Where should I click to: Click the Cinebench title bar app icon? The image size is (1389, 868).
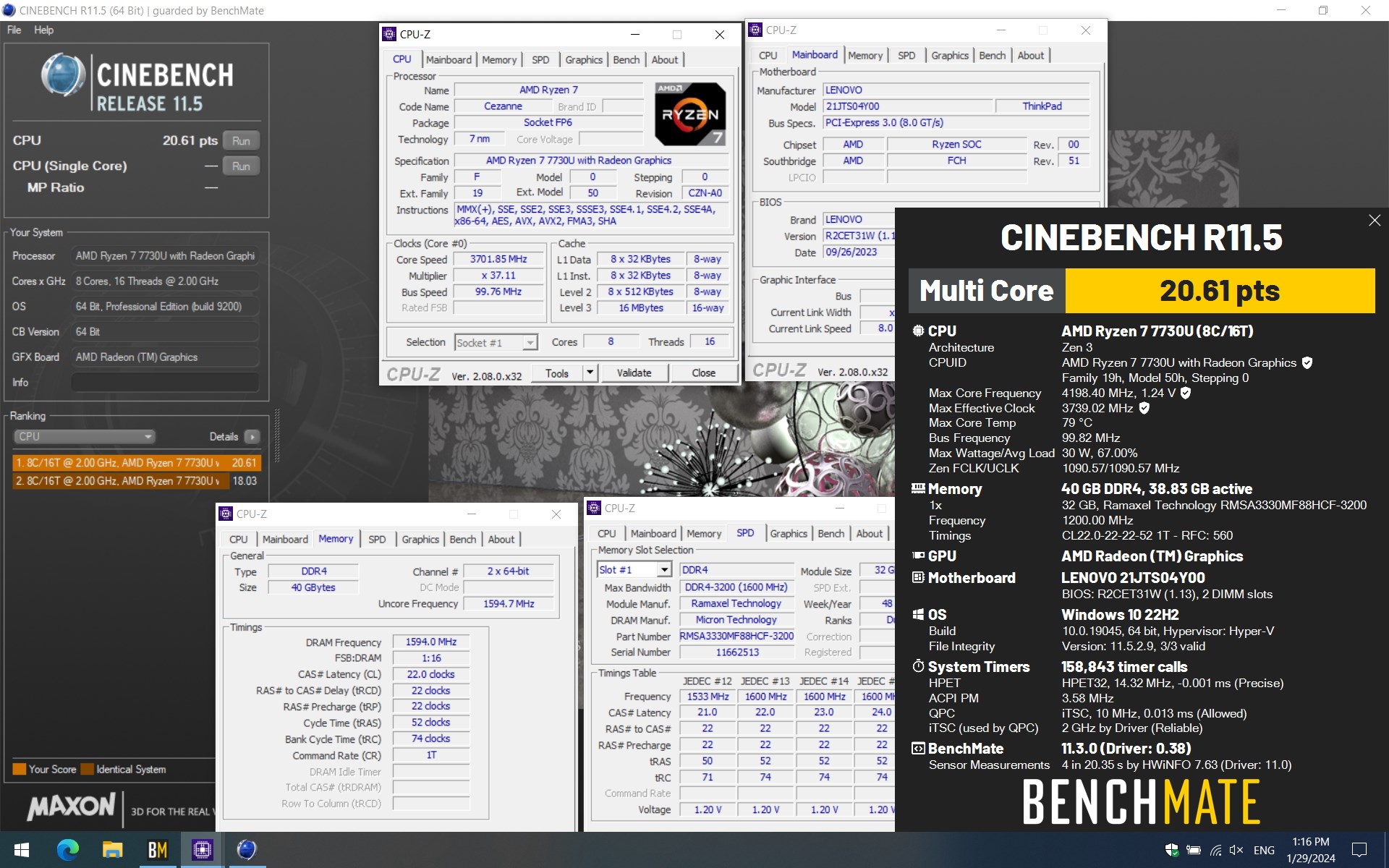[9, 10]
